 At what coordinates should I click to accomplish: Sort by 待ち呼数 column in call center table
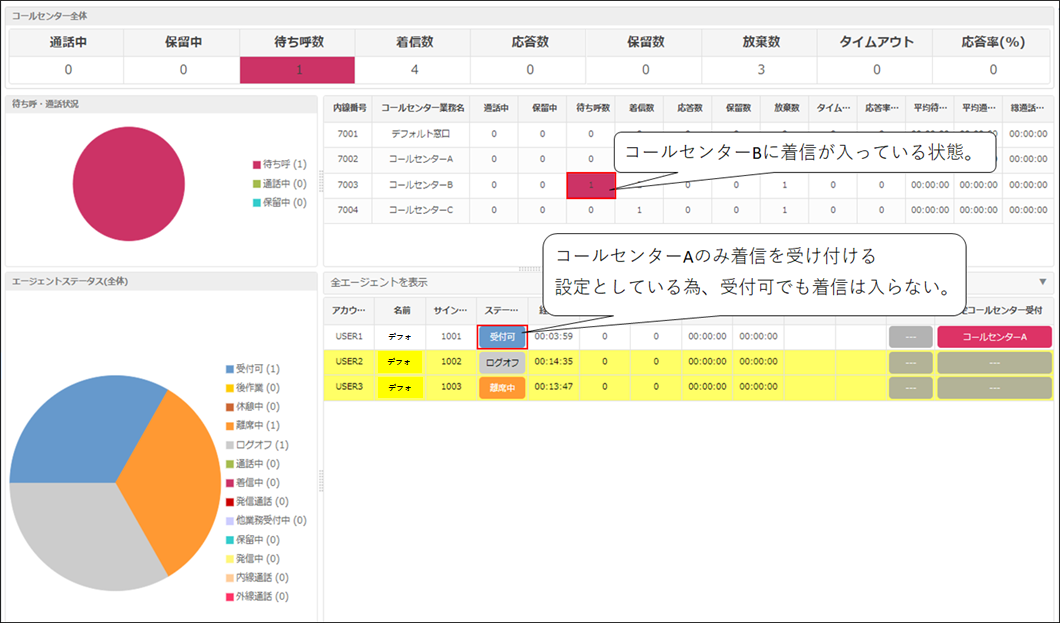pyautogui.click(x=592, y=108)
